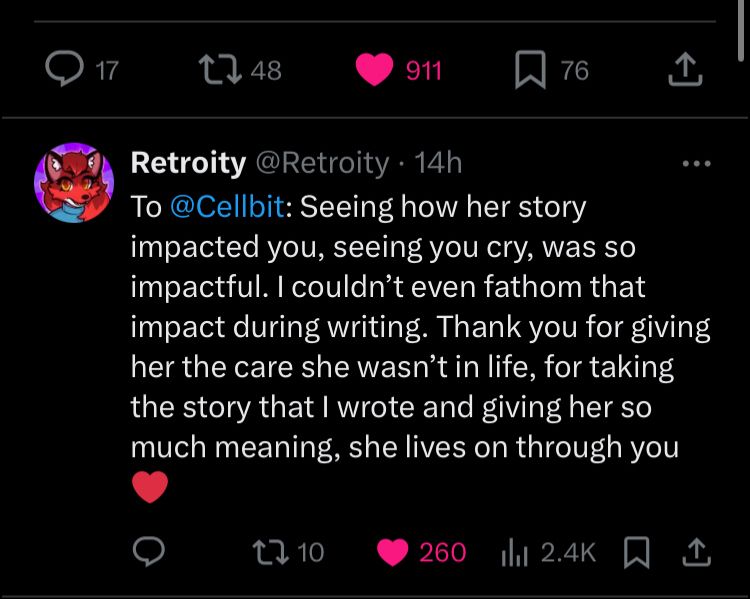Open the Retroity display name profile
This screenshot has height=599, width=750.
coord(188,162)
